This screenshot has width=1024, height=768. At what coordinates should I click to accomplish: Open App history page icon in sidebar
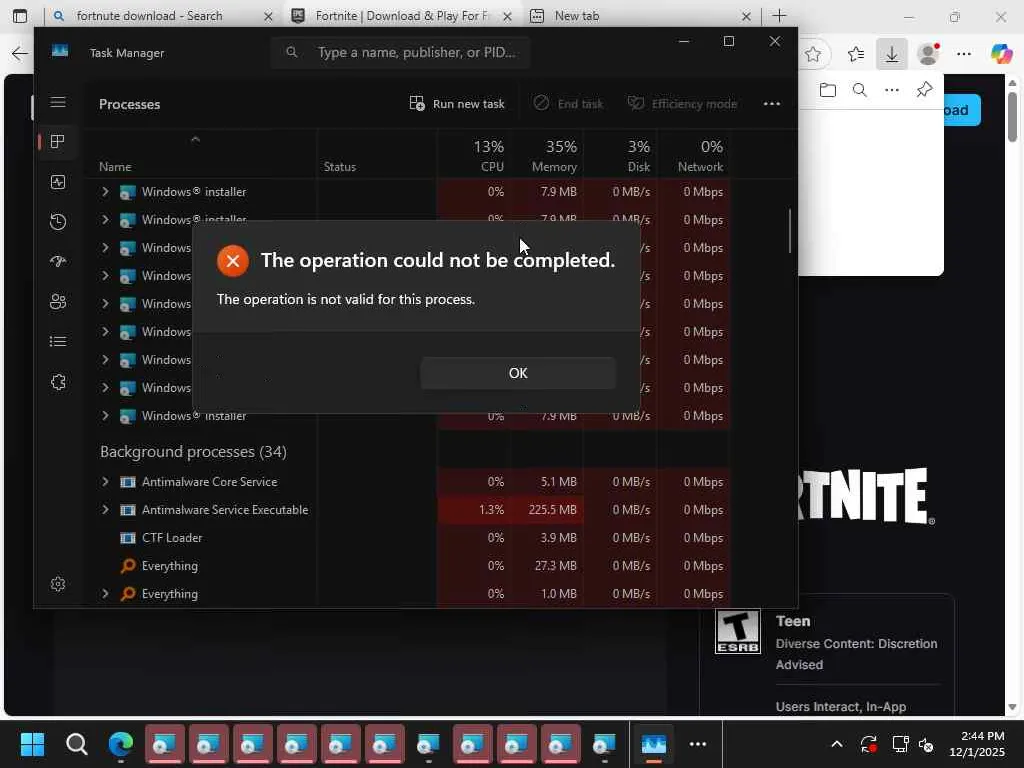click(x=58, y=222)
